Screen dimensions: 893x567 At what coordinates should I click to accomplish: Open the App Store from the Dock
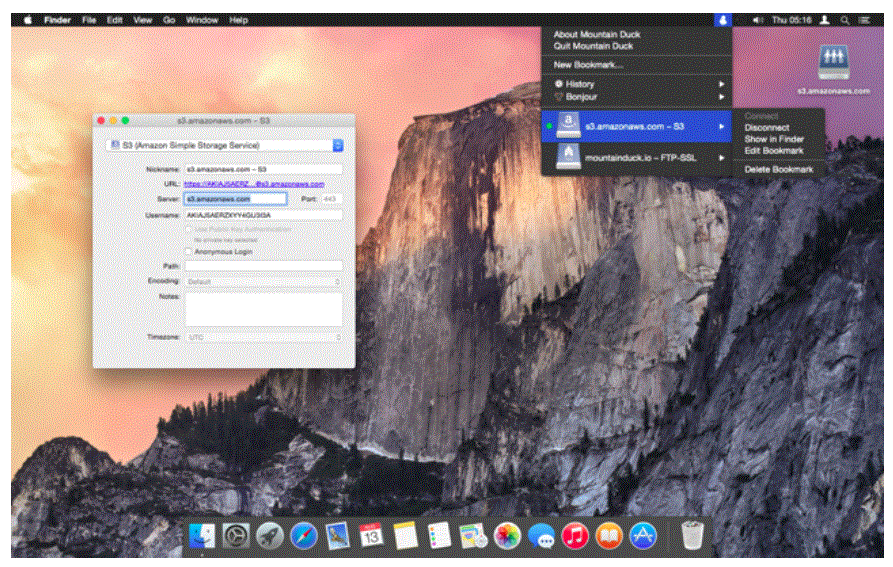pyautogui.click(x=642, y=536)
